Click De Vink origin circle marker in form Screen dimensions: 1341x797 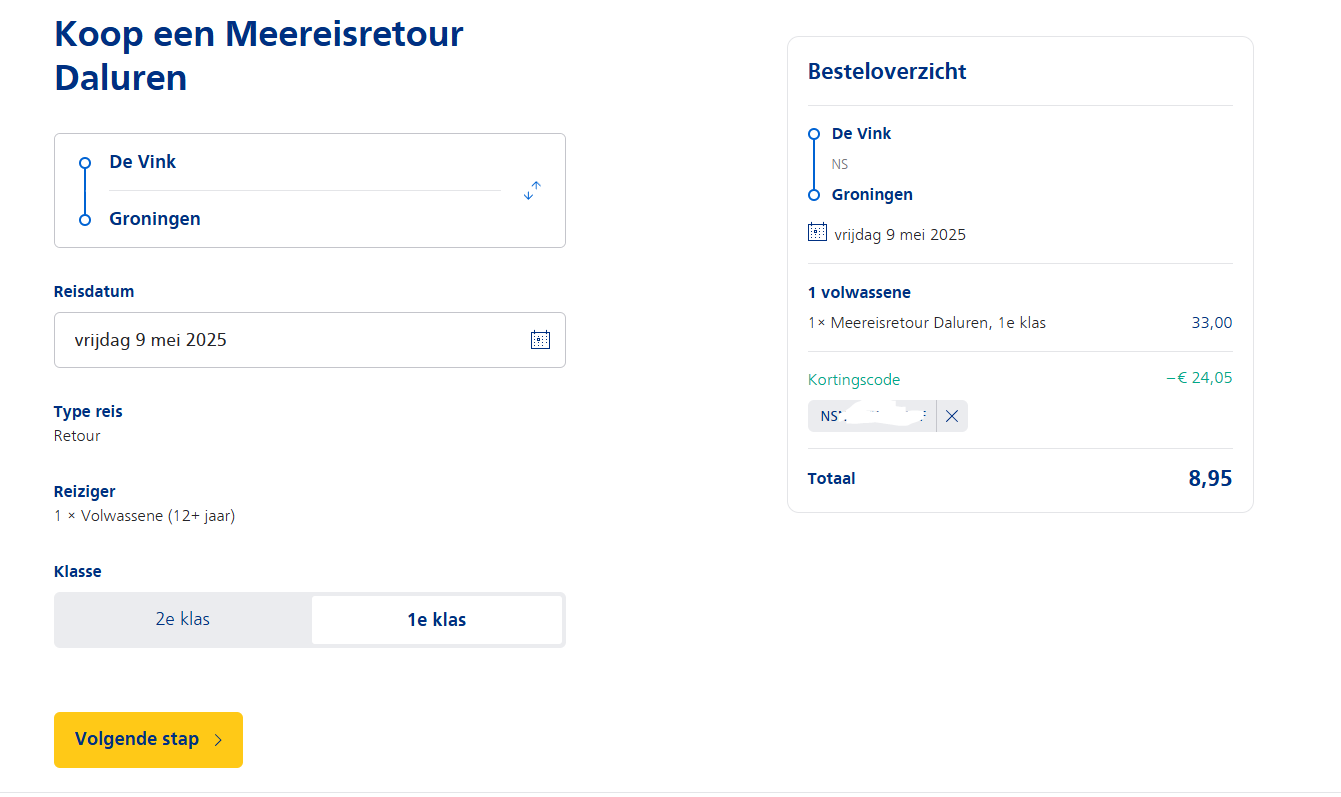85,162
